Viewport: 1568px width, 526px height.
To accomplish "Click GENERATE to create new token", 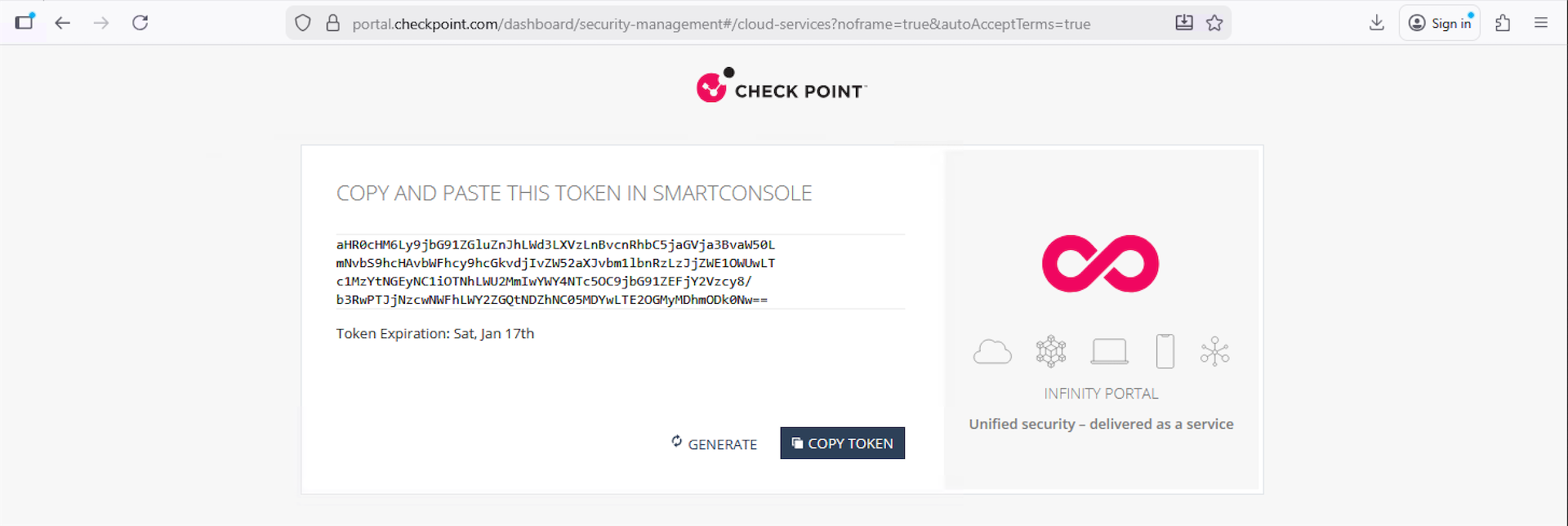I will pyautogui.click(x=714, y=444).
